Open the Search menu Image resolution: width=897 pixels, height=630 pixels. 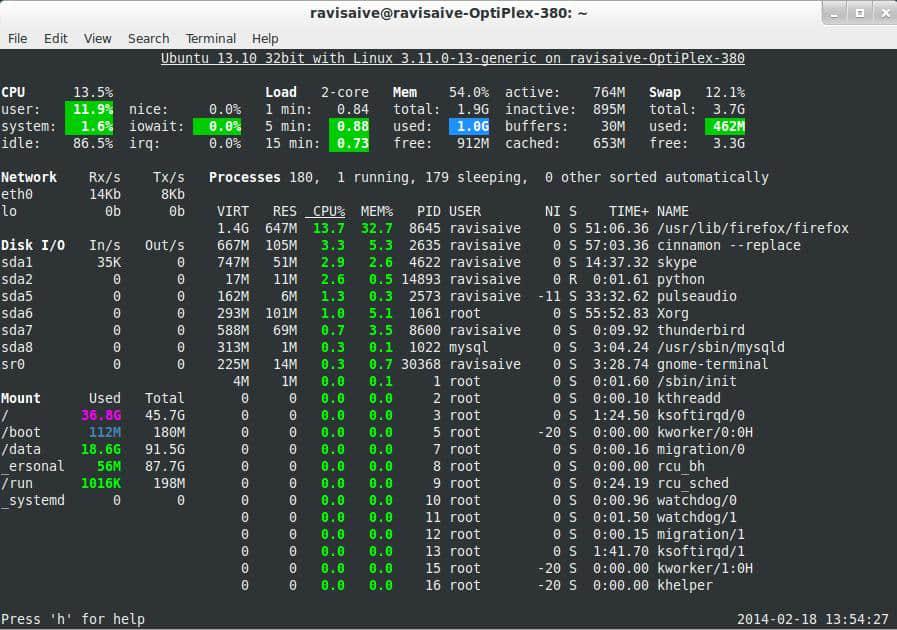(148, 38)
